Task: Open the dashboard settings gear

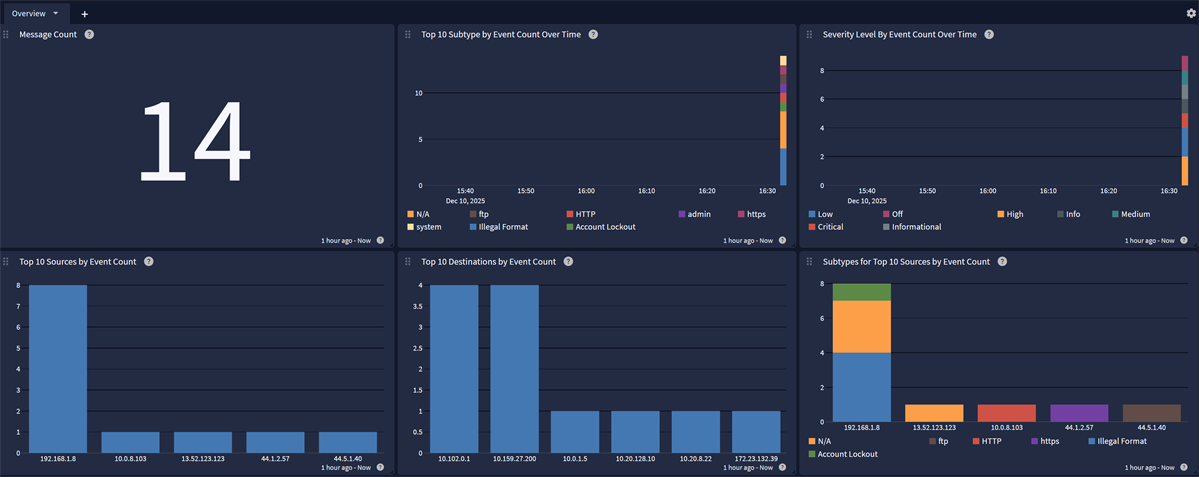Action: (x=1190, y=13)
